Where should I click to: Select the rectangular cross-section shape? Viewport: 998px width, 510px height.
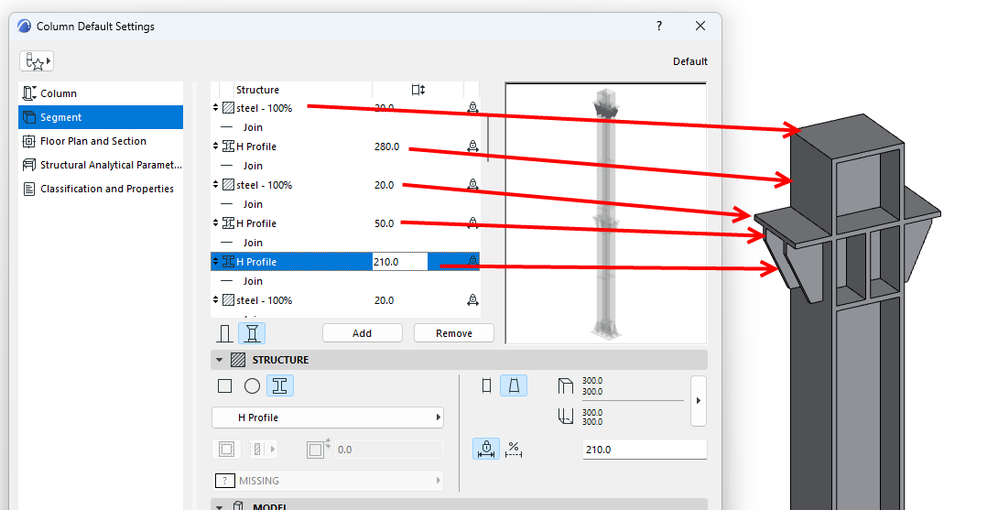[225, 386]
